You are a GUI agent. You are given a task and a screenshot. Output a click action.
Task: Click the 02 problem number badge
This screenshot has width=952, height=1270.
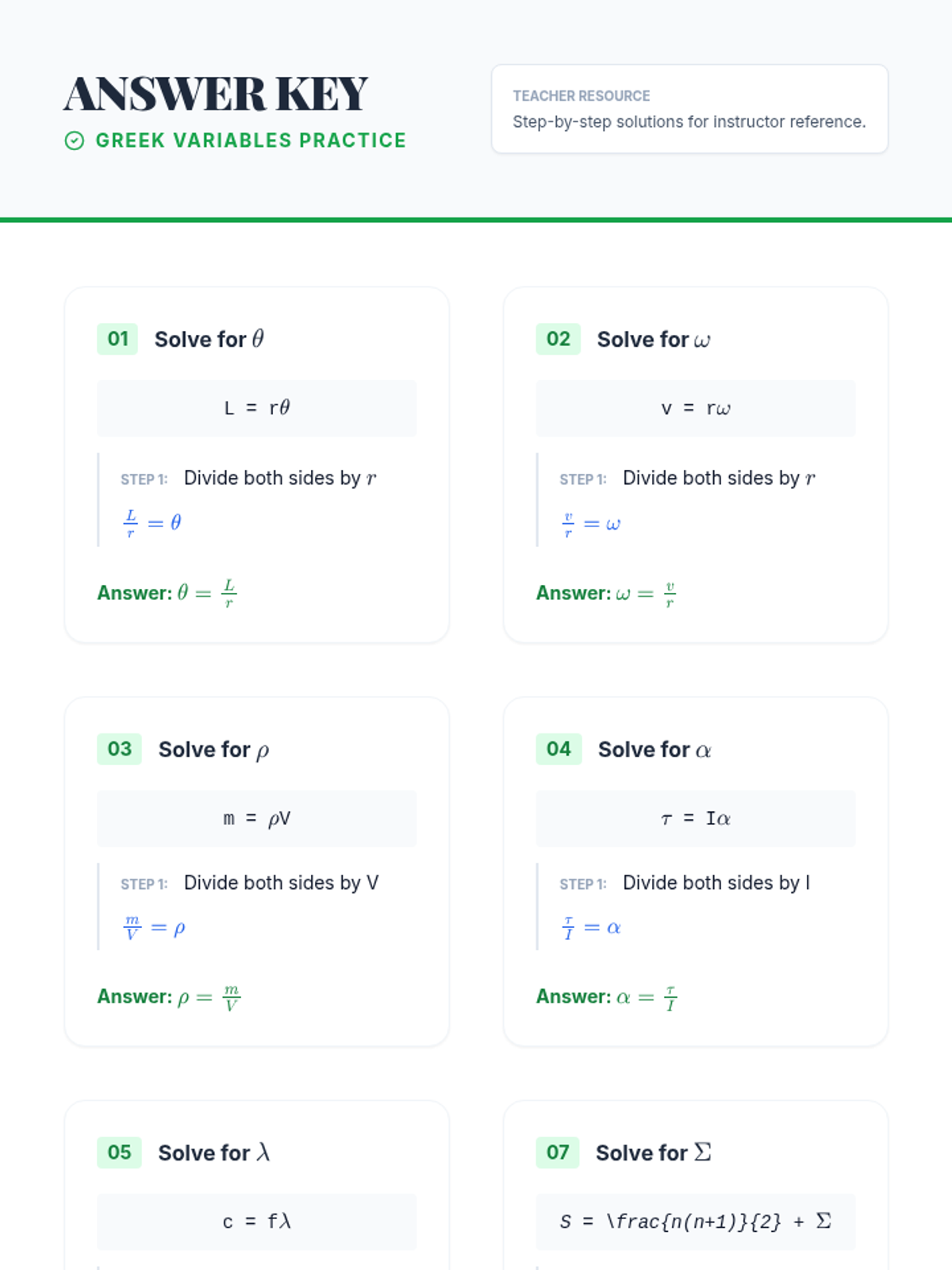pos(559,339)
